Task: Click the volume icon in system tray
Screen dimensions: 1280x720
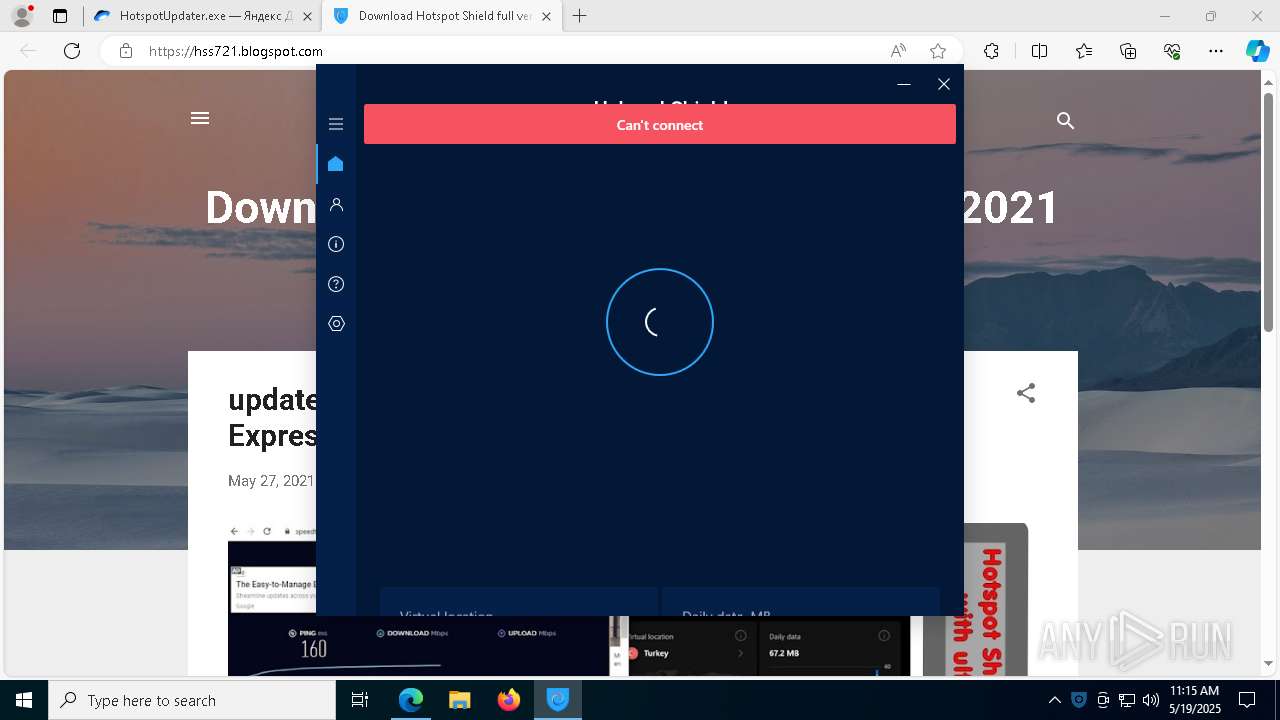Action: point(1151,700)
